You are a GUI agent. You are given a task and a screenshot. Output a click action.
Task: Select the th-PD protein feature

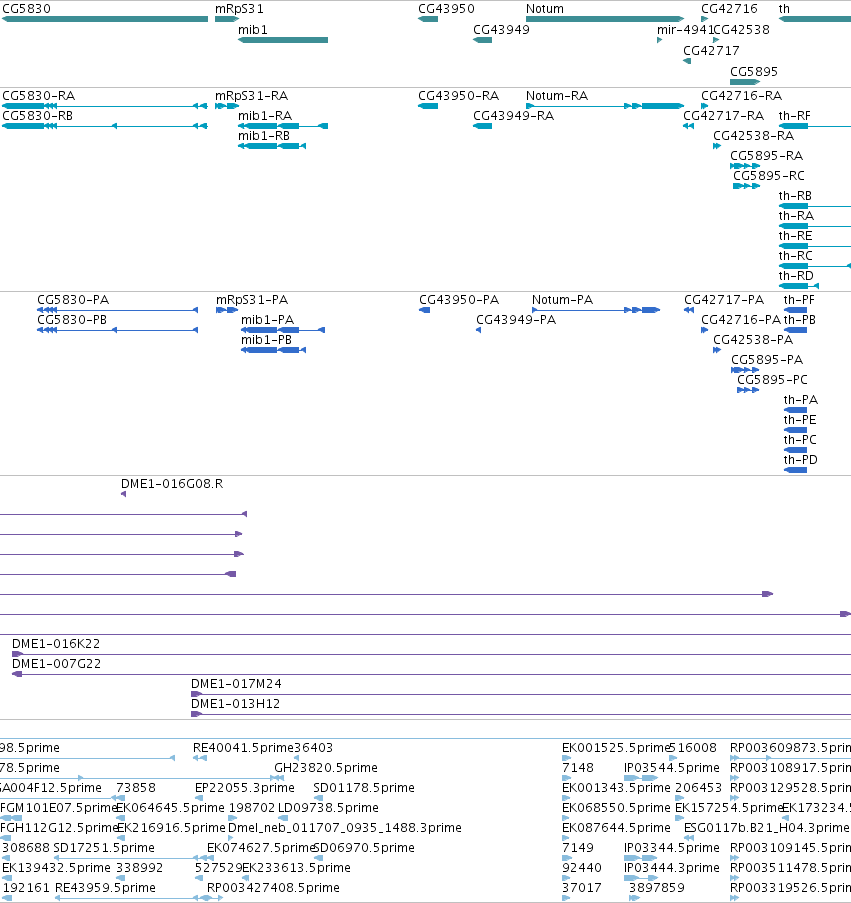point(795,471)
